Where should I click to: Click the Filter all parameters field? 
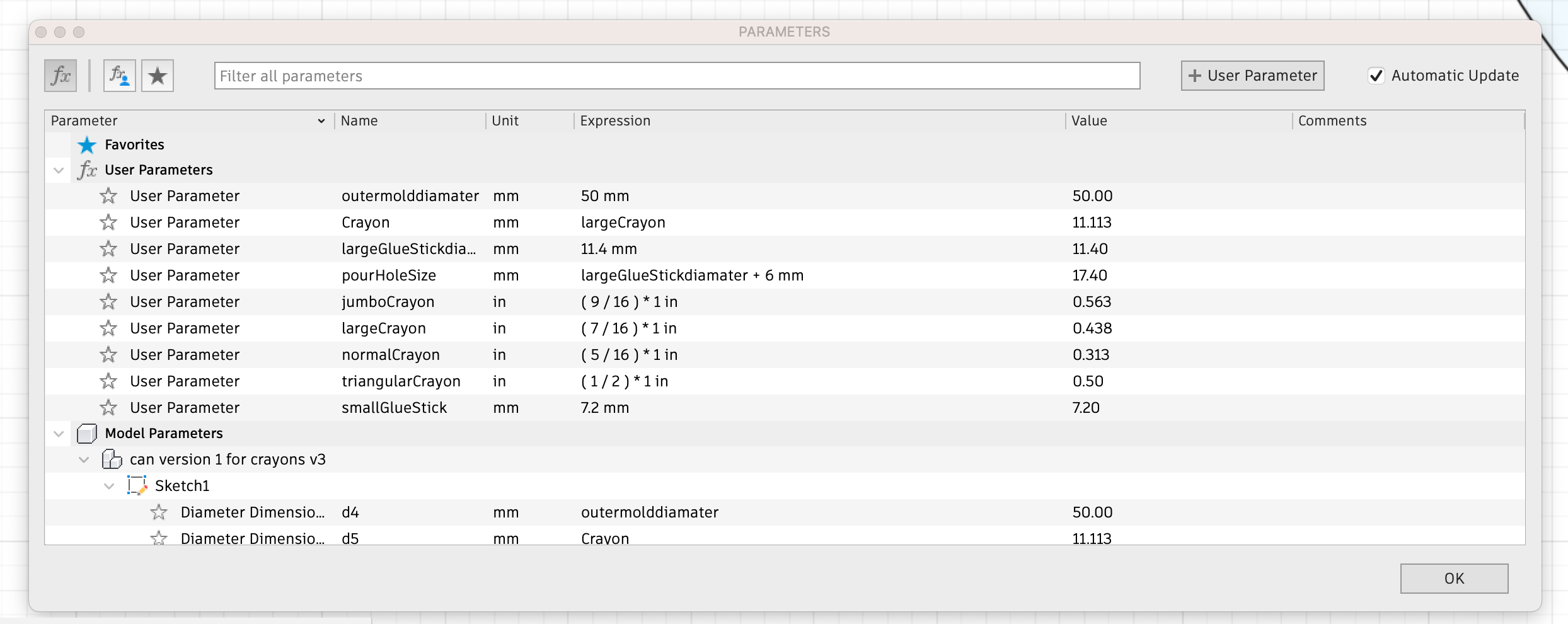pos(676,76)
